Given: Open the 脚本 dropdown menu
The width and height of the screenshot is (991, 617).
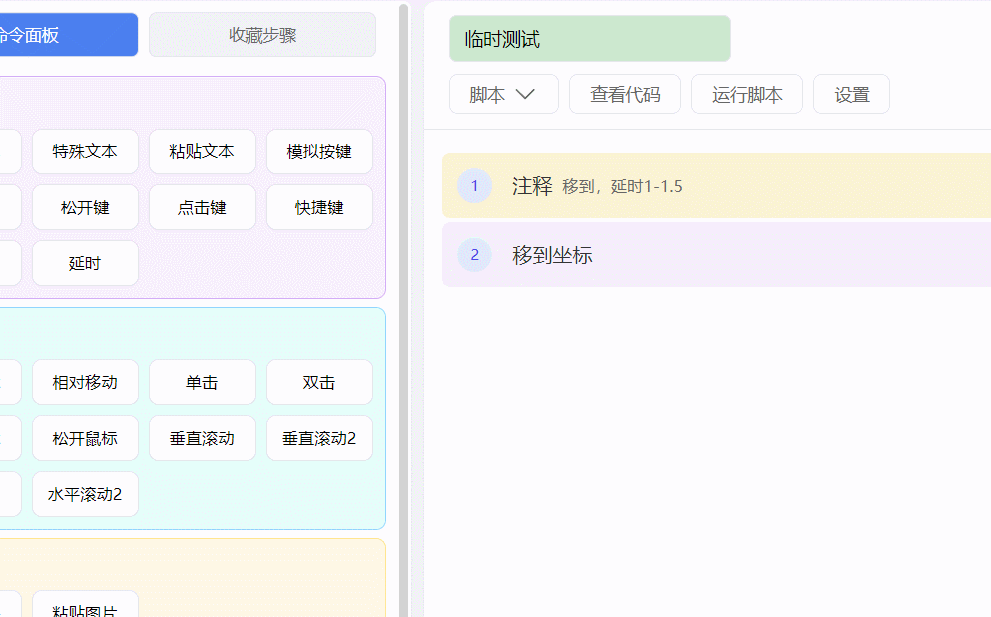Looking at the screenshot, I should (x=504, y=94).
